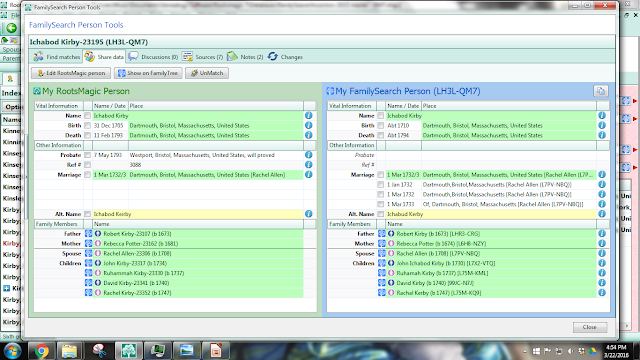Click the Windows Start button
This screenshot has width=640, height=360.
pyautogui.click(x=12, y=351)
